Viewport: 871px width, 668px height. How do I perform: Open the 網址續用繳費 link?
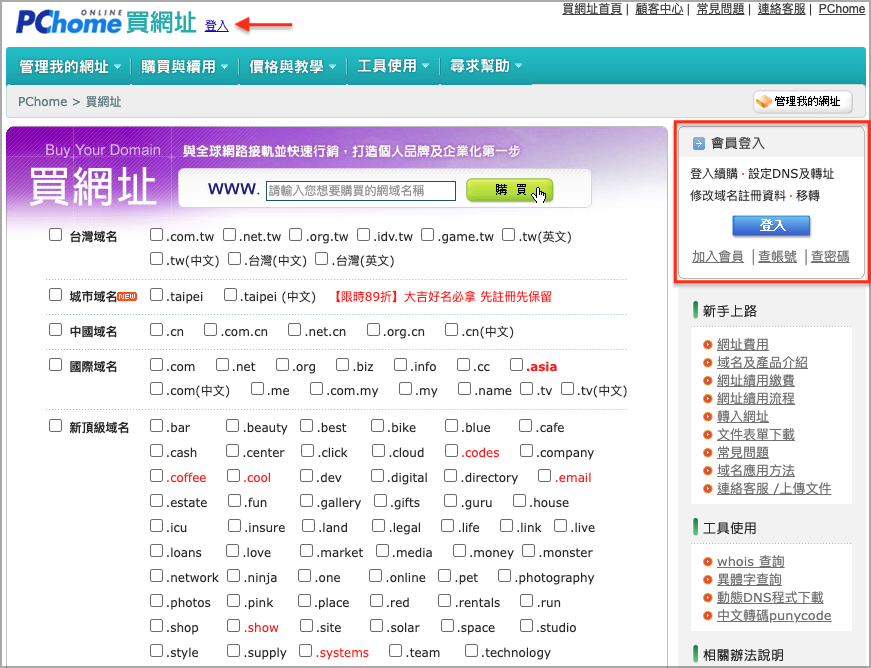755,380
